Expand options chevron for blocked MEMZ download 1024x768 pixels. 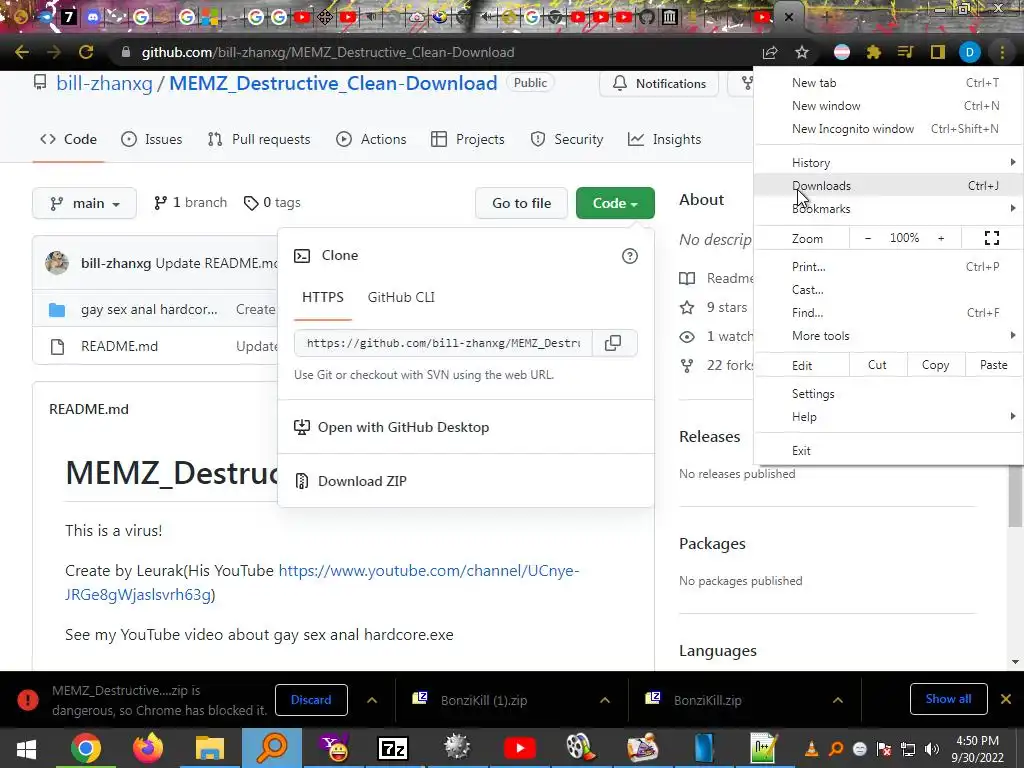pos(372,700)
